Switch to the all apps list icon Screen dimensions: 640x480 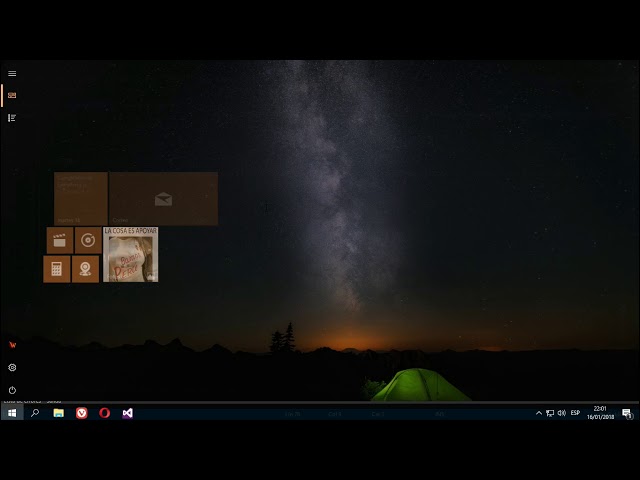pos(12,118)
